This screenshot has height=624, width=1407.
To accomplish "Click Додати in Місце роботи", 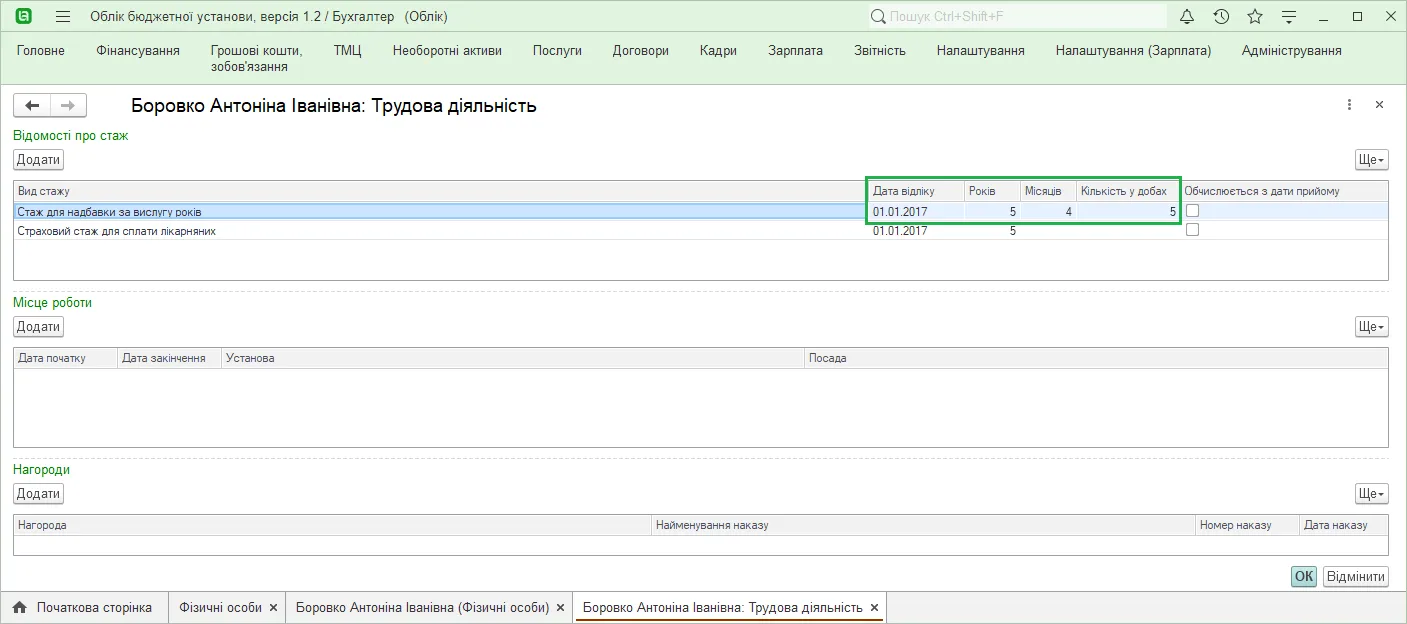I will click(39, 327).
